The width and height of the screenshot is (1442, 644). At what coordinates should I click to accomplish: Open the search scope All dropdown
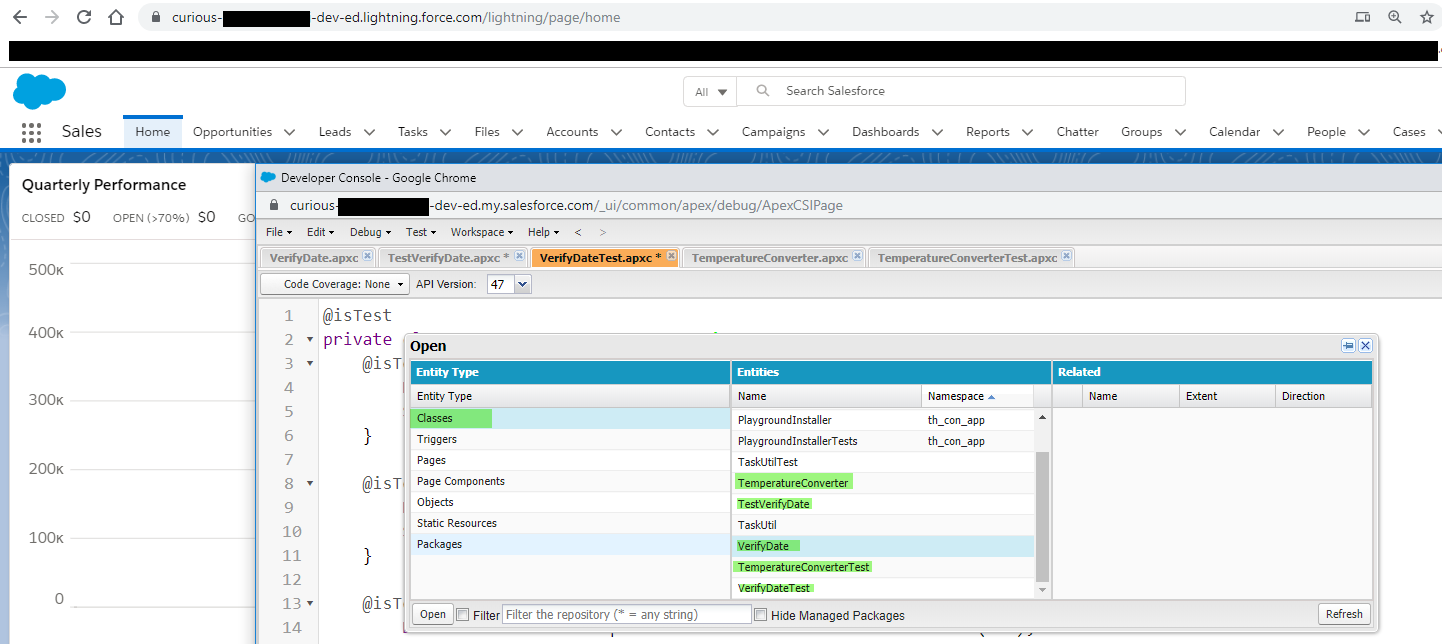(x=710, y=91)
